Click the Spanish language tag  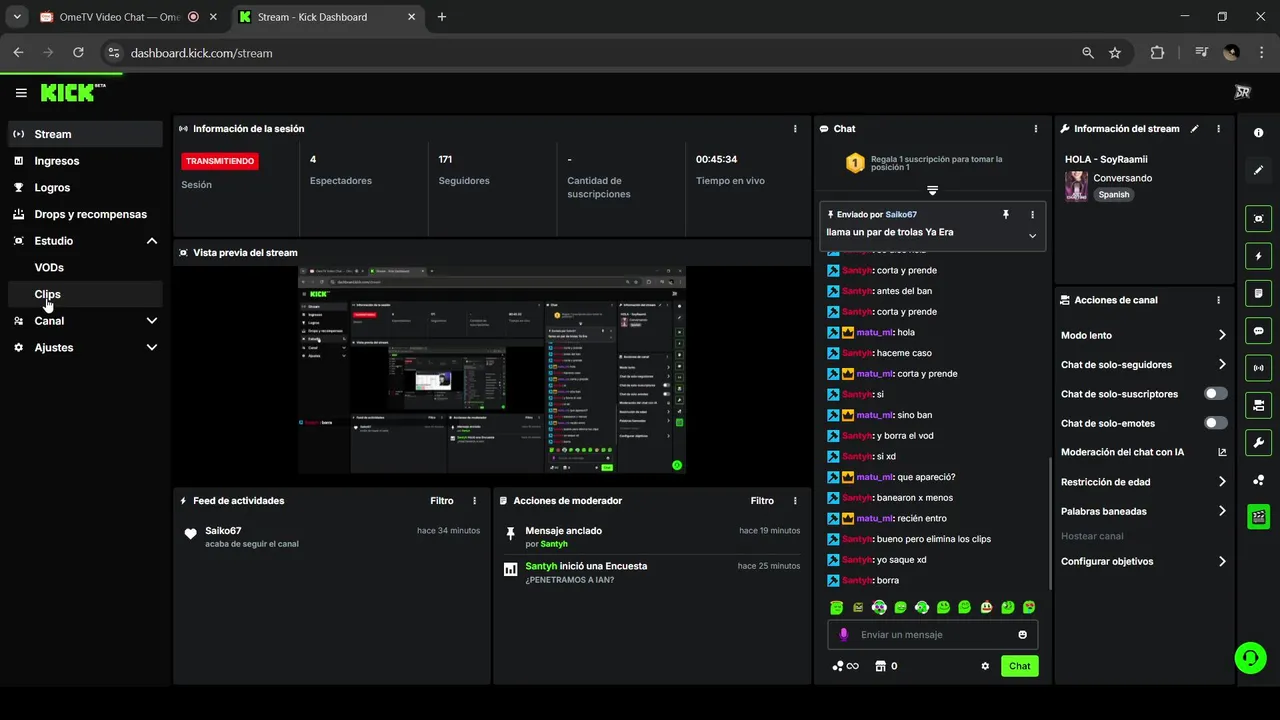(1113, 195)
